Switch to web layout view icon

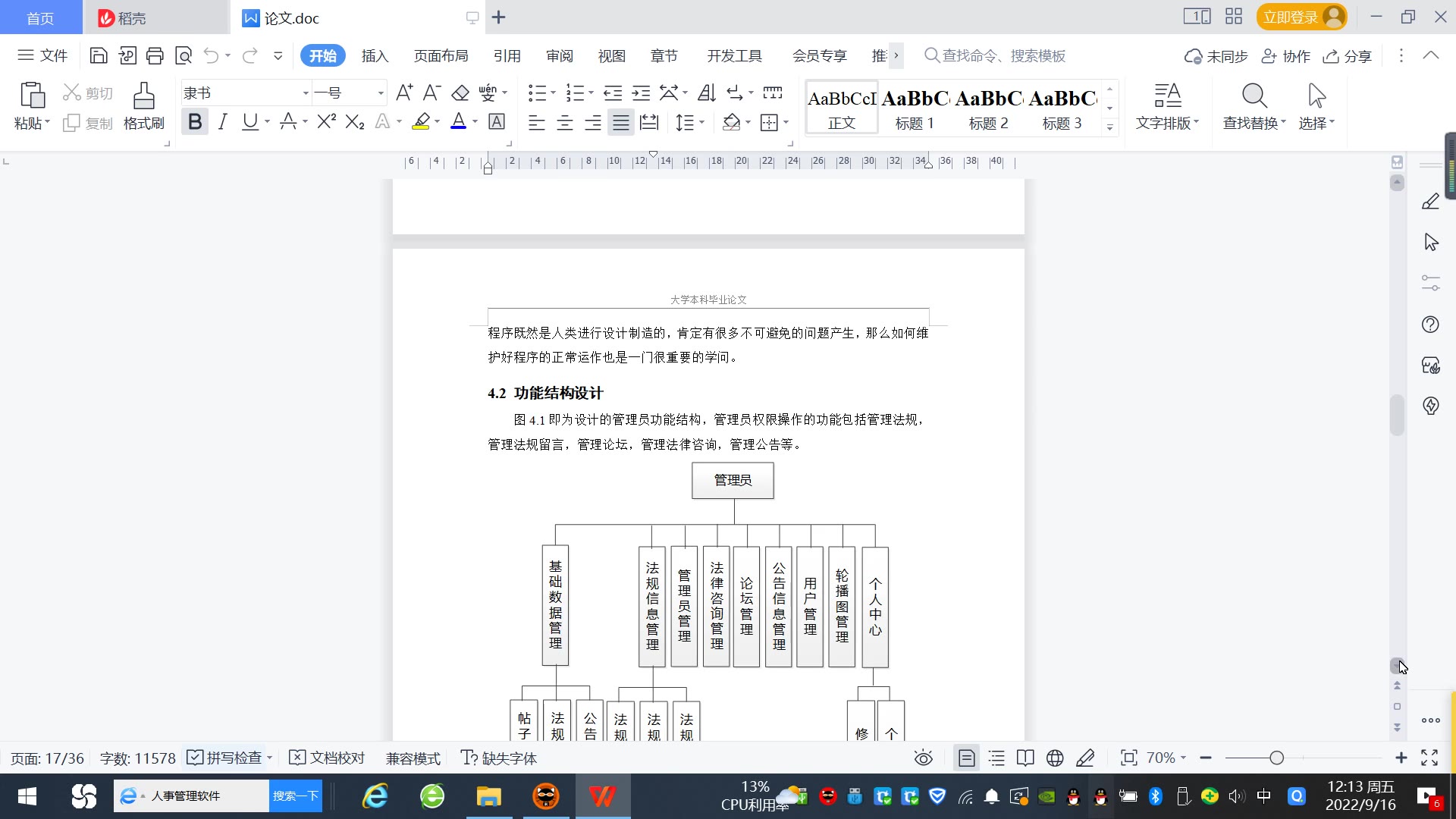(x=1055, y=758)
